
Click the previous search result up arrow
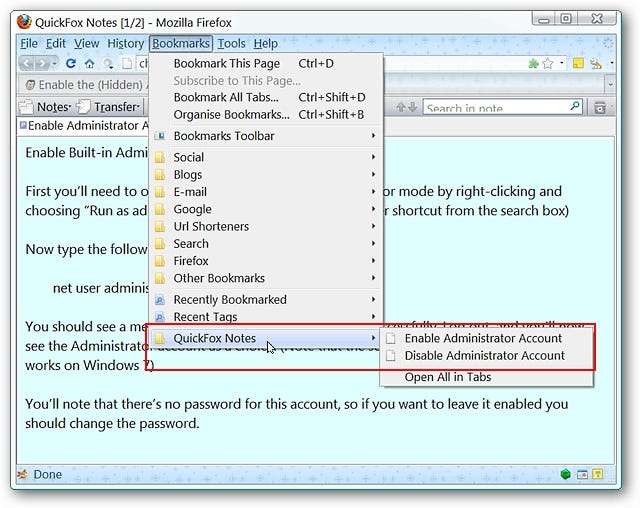401,107
